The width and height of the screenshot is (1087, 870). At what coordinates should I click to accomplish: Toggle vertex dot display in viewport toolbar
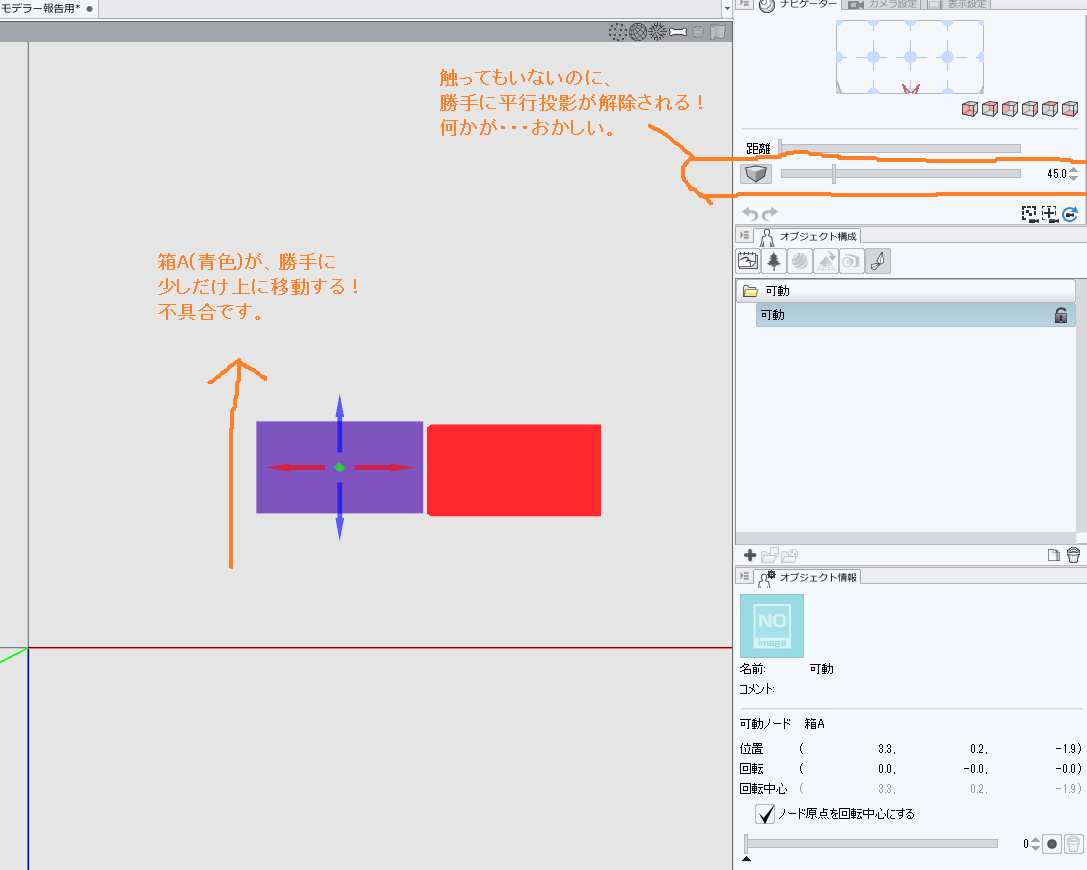click(617, 32)
